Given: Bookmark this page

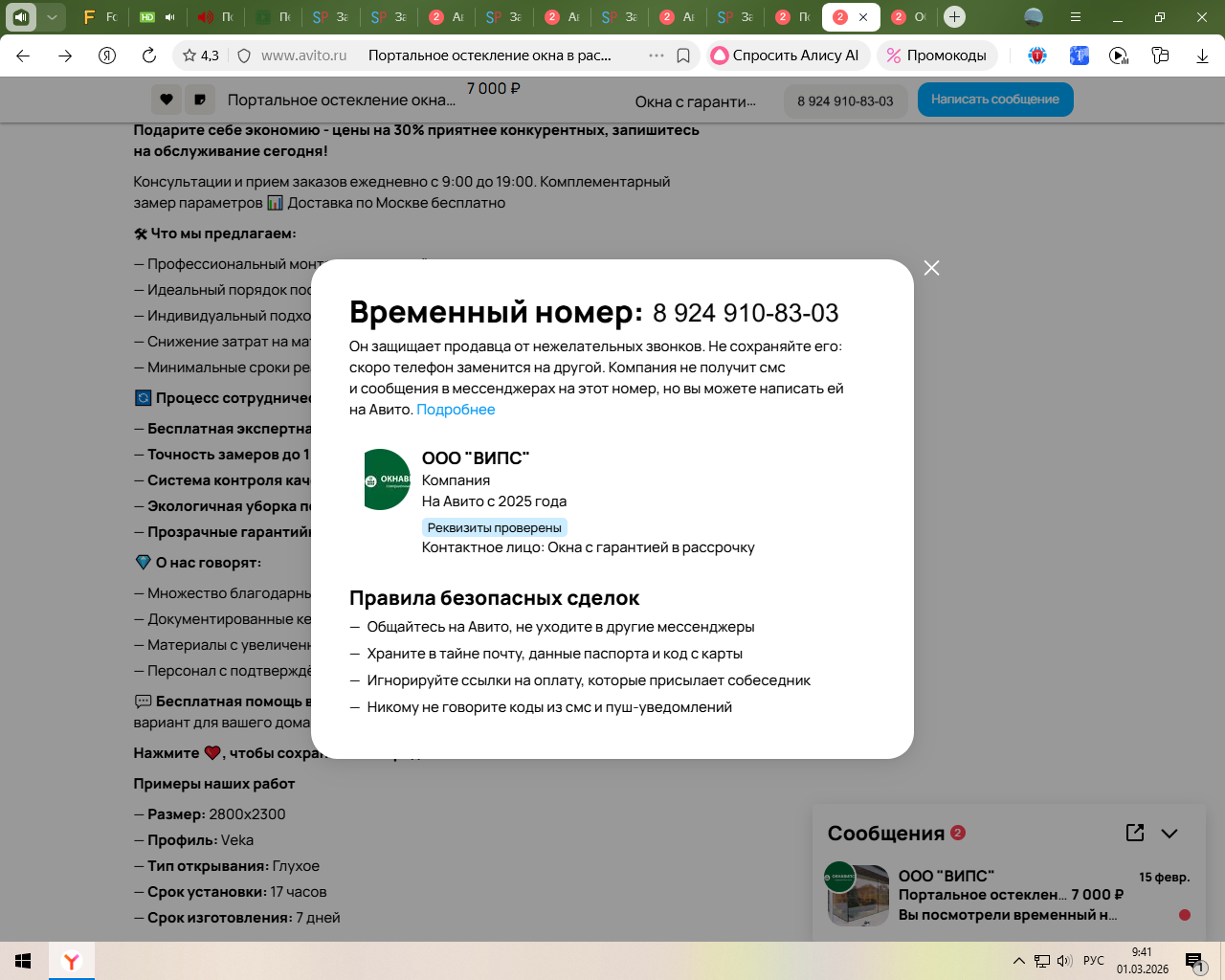Looking at the screenshot, I should click(x=683, y=56).
